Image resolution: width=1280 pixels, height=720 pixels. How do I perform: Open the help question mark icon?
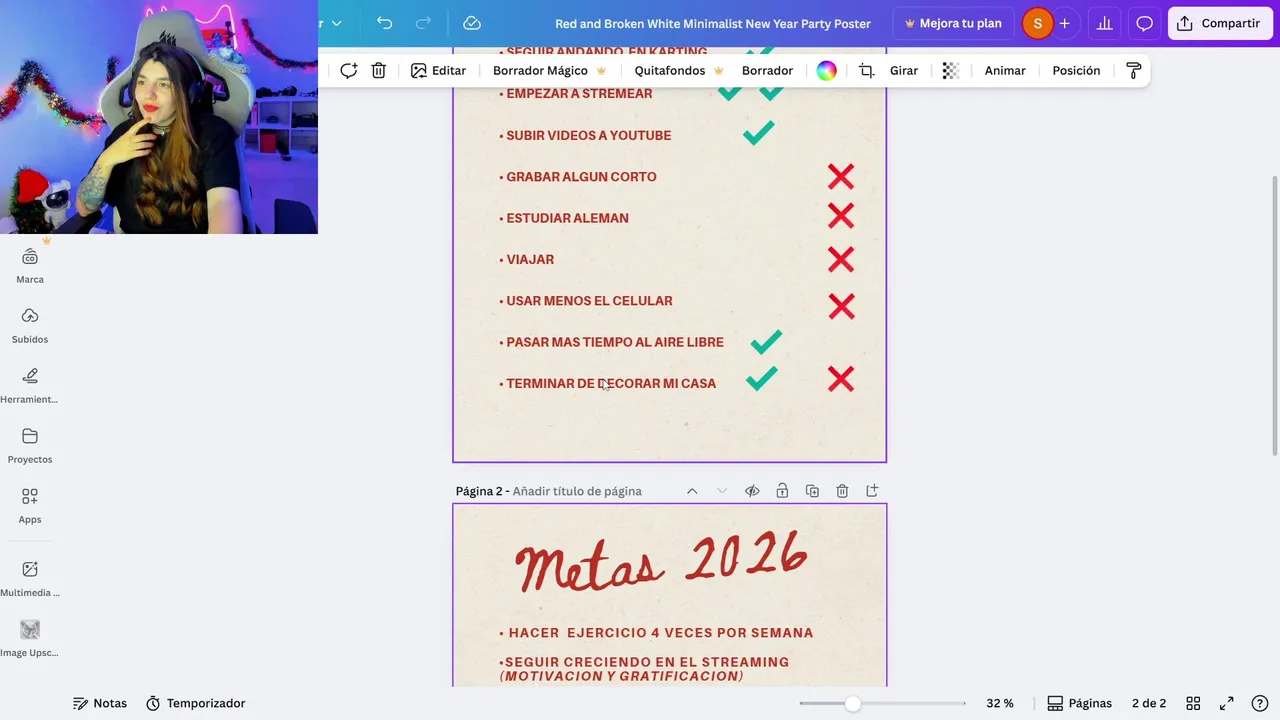point(1260,703)
